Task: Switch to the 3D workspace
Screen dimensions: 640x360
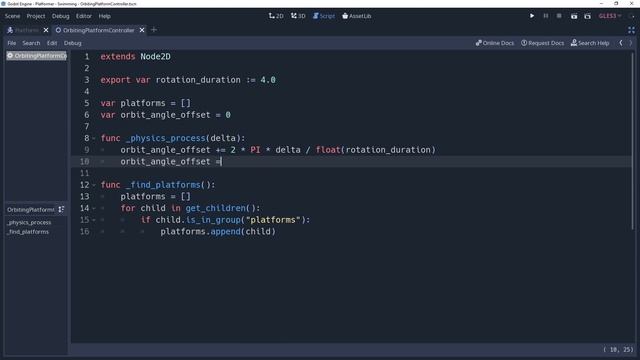Action: 298,16
